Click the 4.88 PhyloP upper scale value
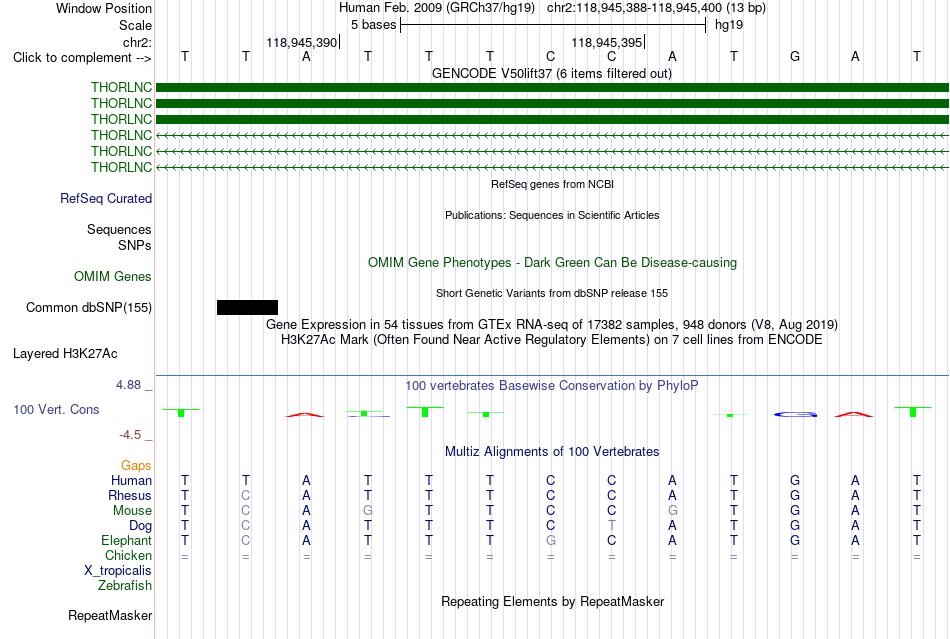The width and height of the screenshot is (950, 639). click(128, 385)
